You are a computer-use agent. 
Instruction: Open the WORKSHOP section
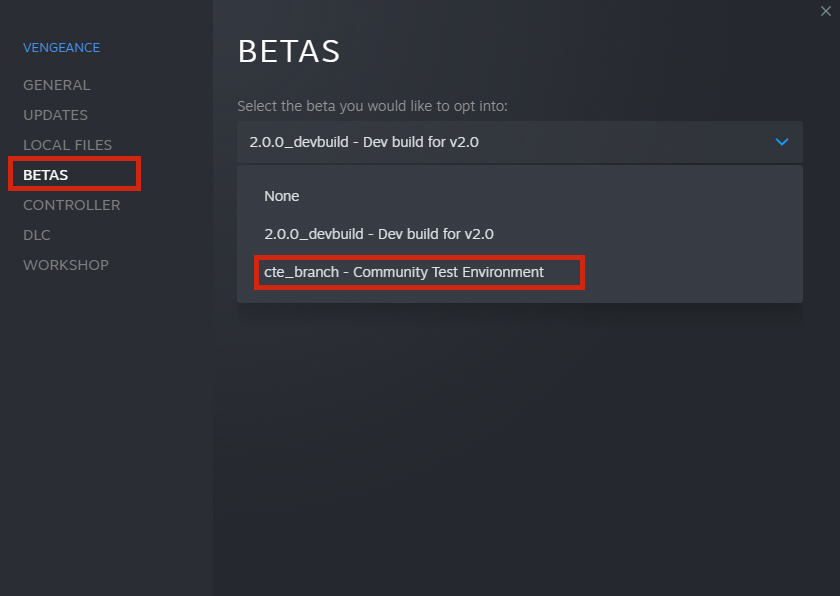click(x=66, y=265)
